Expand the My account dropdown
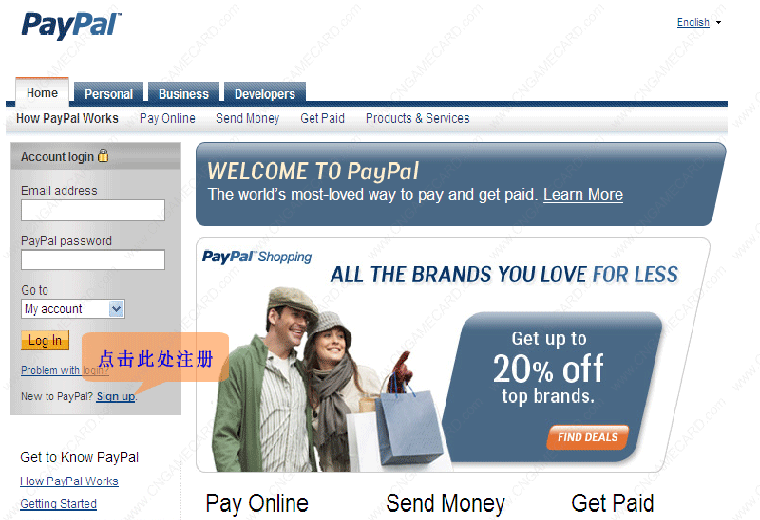Image resolution: width=760 pixels, height=520 pixels. pos(116,309)
